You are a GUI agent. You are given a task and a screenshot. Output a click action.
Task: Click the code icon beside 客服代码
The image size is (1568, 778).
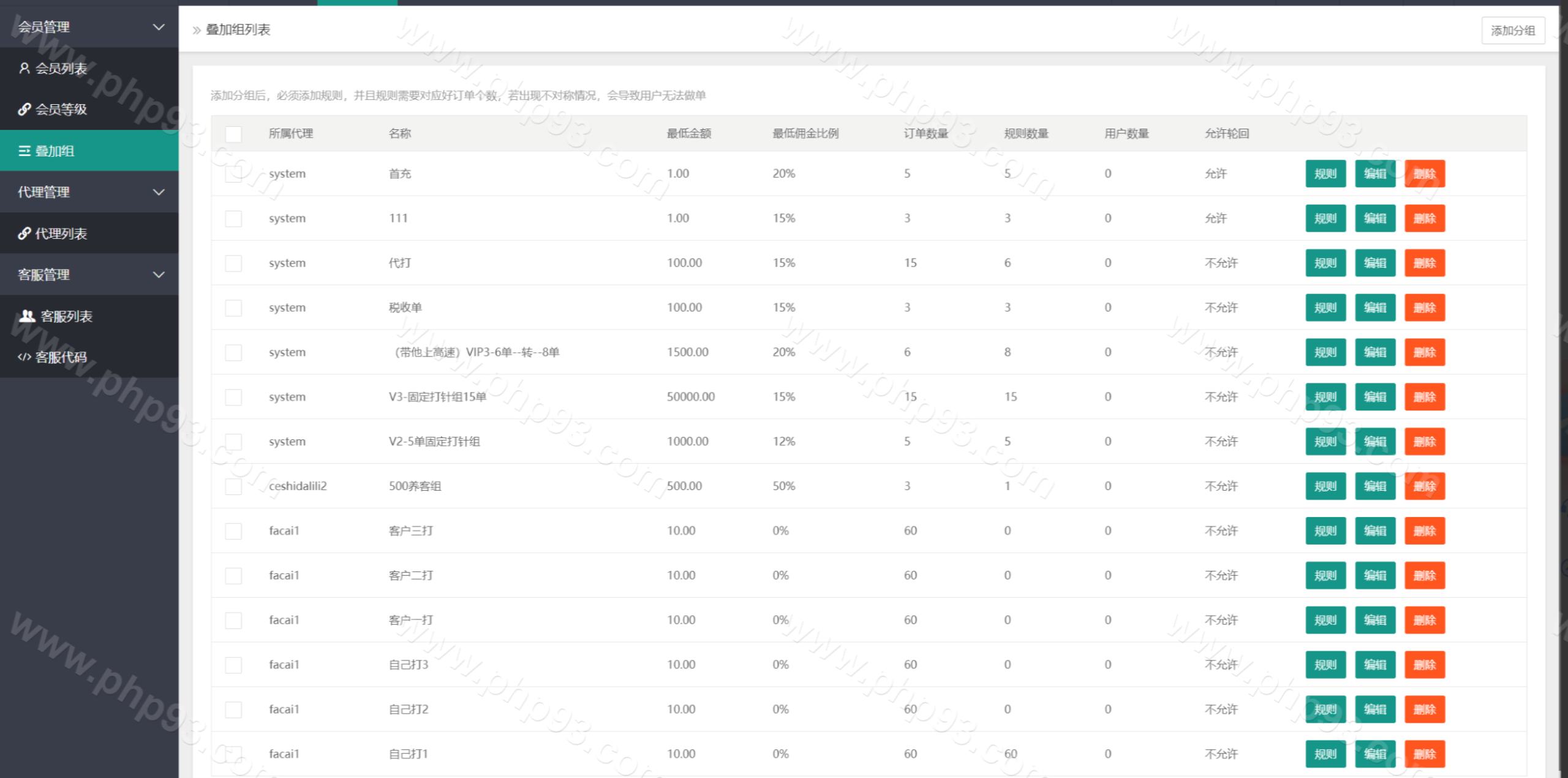point(24,357)
